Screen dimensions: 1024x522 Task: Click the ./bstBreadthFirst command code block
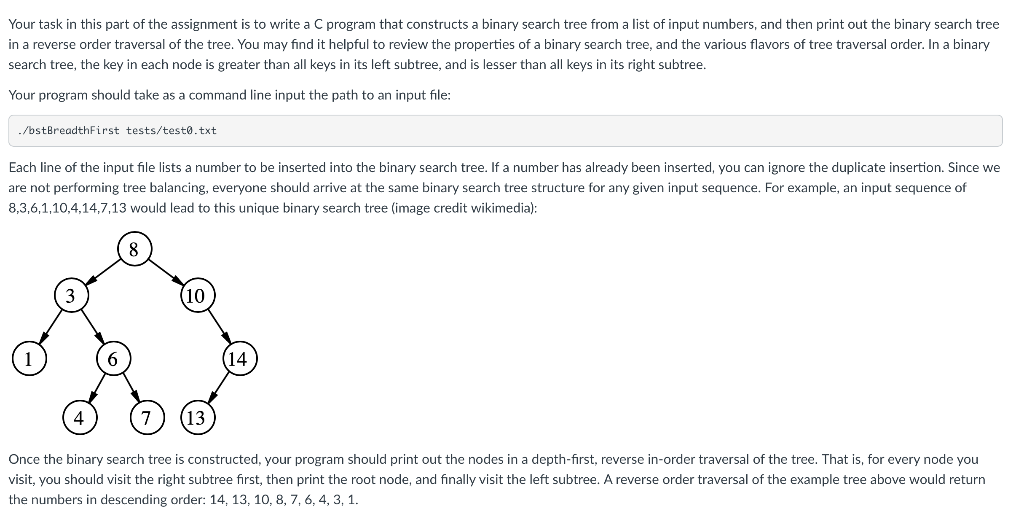point(504,131)
